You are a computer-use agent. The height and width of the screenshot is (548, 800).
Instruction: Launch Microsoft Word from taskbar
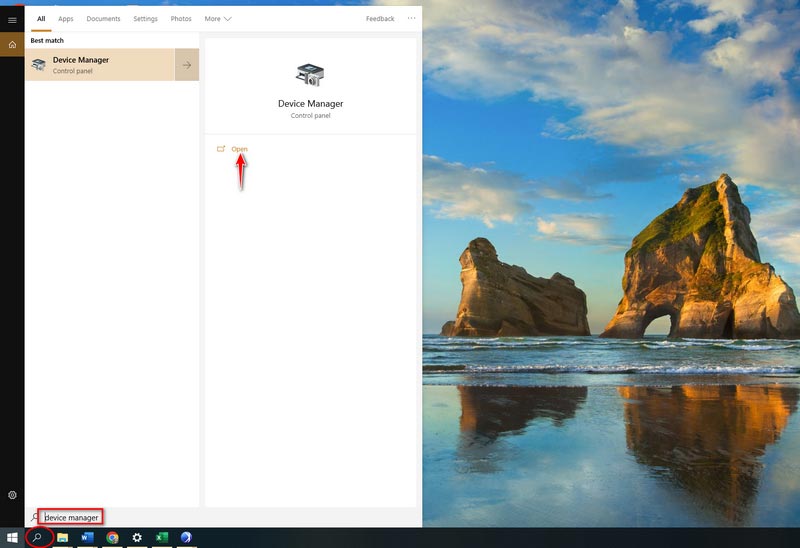point(87,537)
